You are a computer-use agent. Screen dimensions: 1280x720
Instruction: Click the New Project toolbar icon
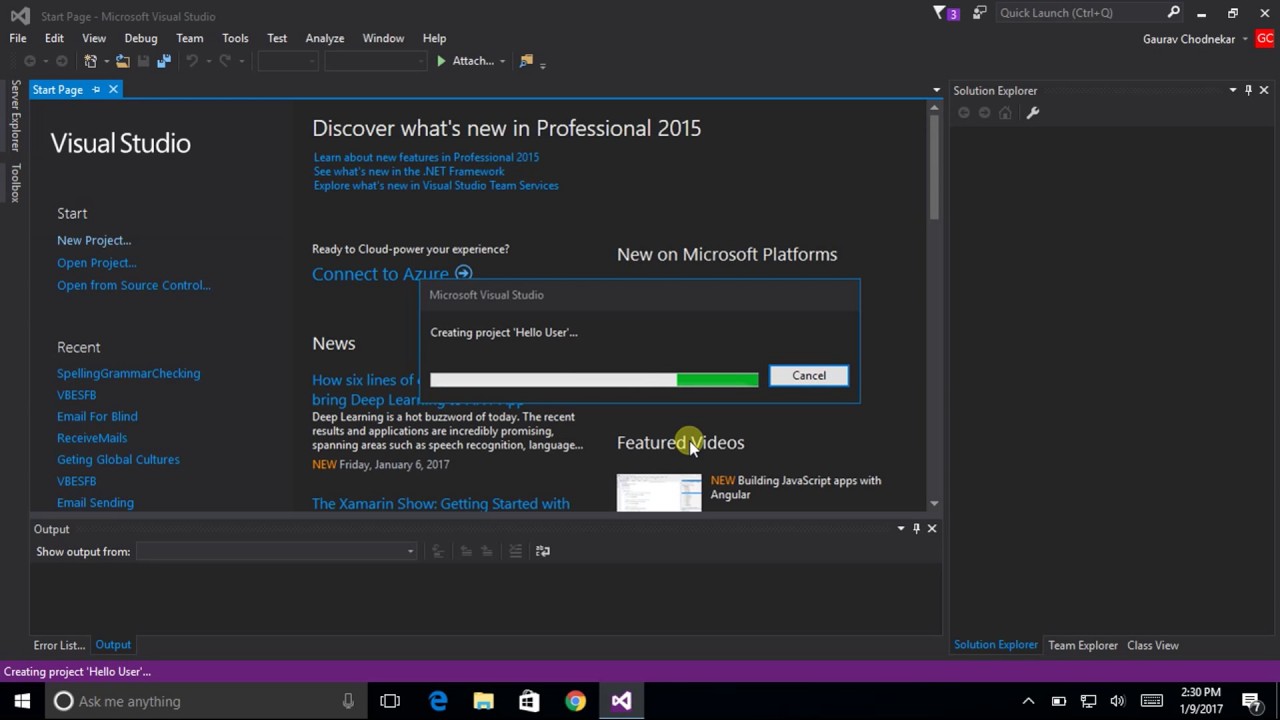90,61
